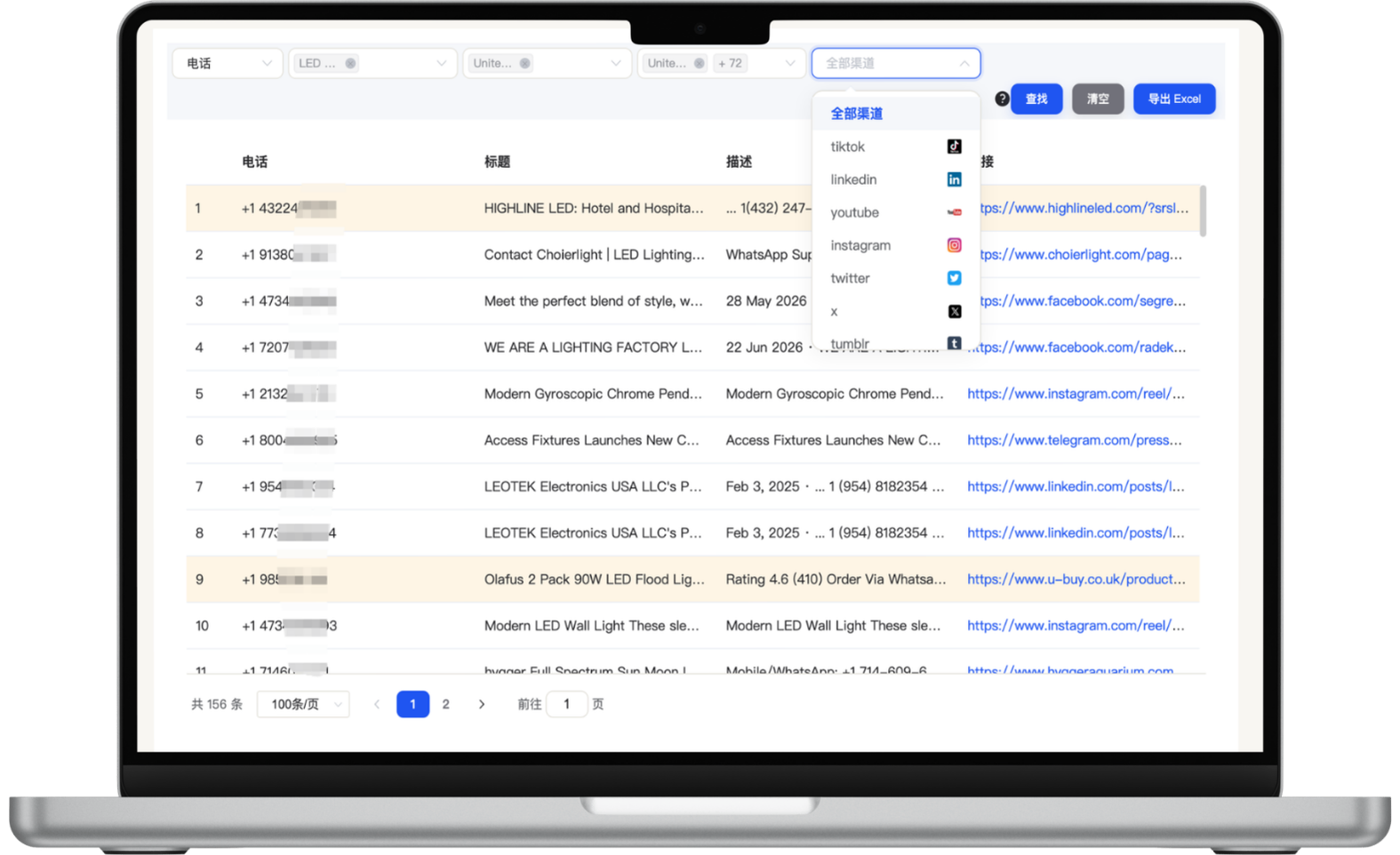
Task: Go to the previous results page arrow
Action: pos(377,704)
